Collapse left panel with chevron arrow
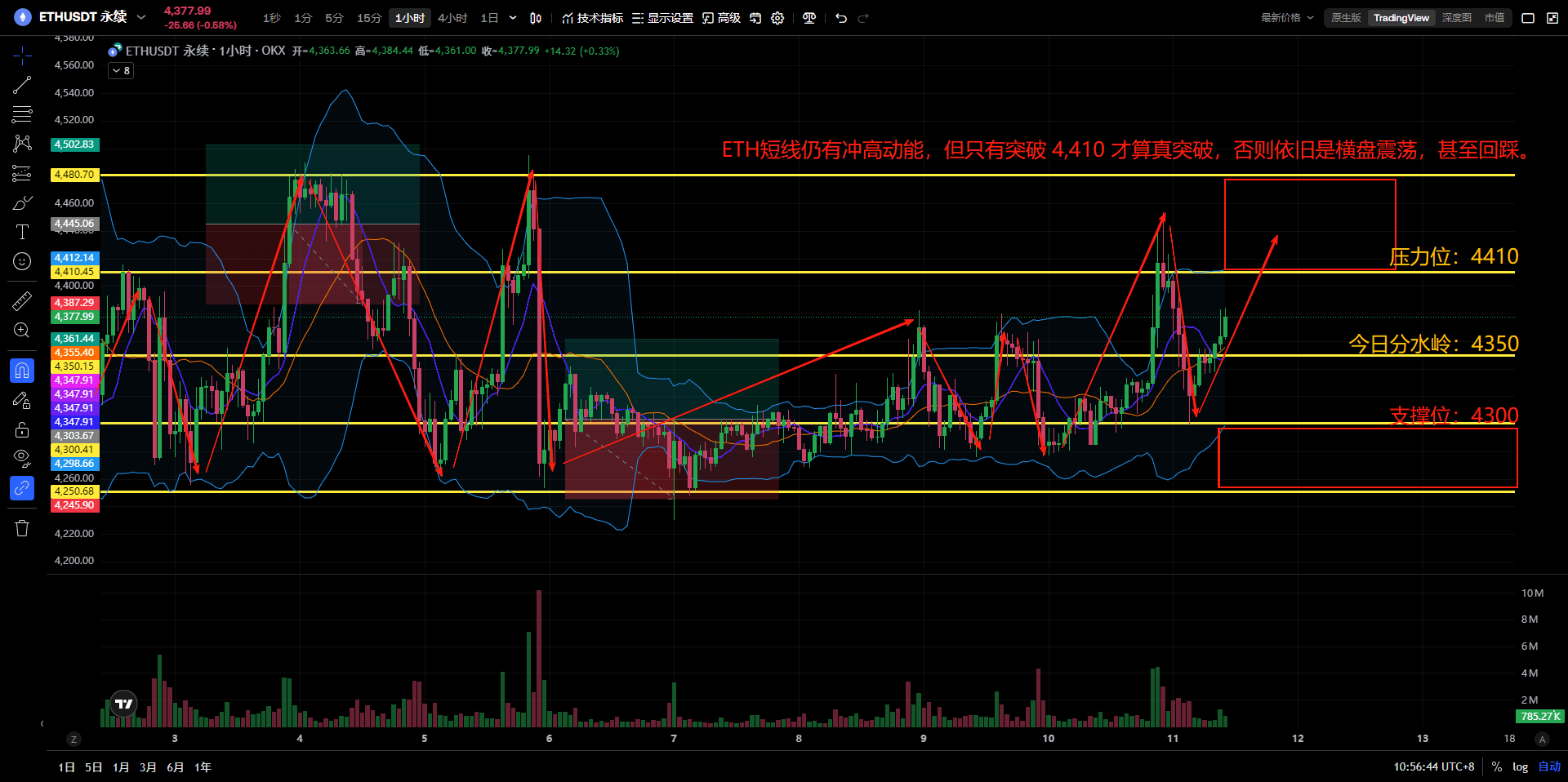Viewport: 1568px width, 782px height. [x=42, y=723]
